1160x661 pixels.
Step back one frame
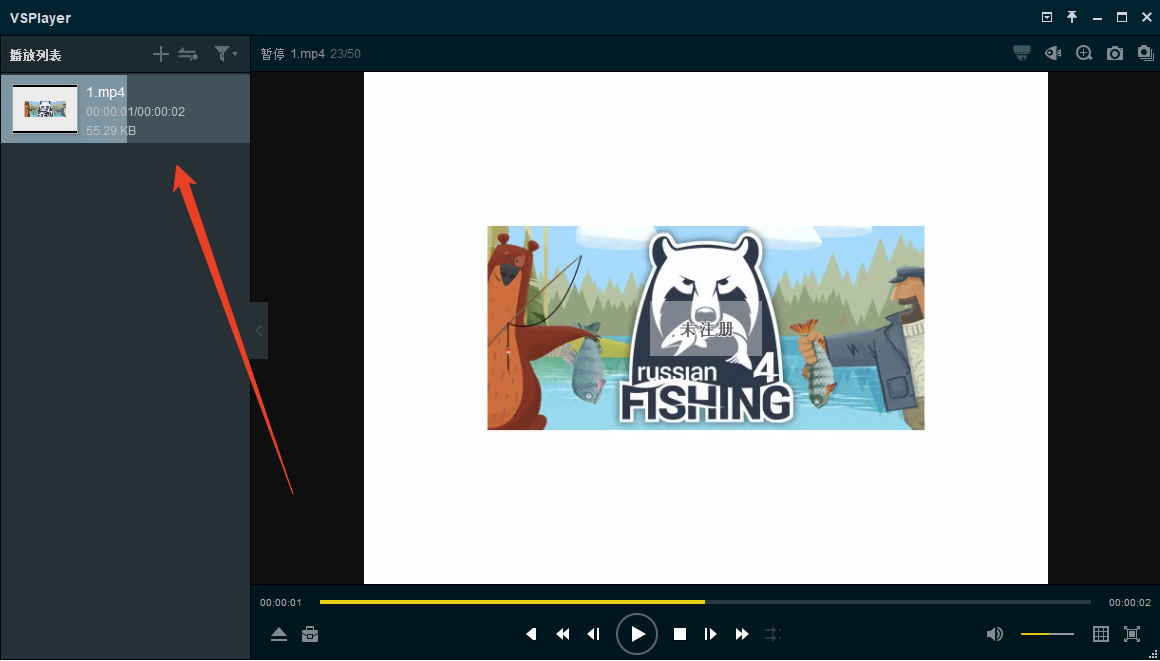tap(593, 634)
